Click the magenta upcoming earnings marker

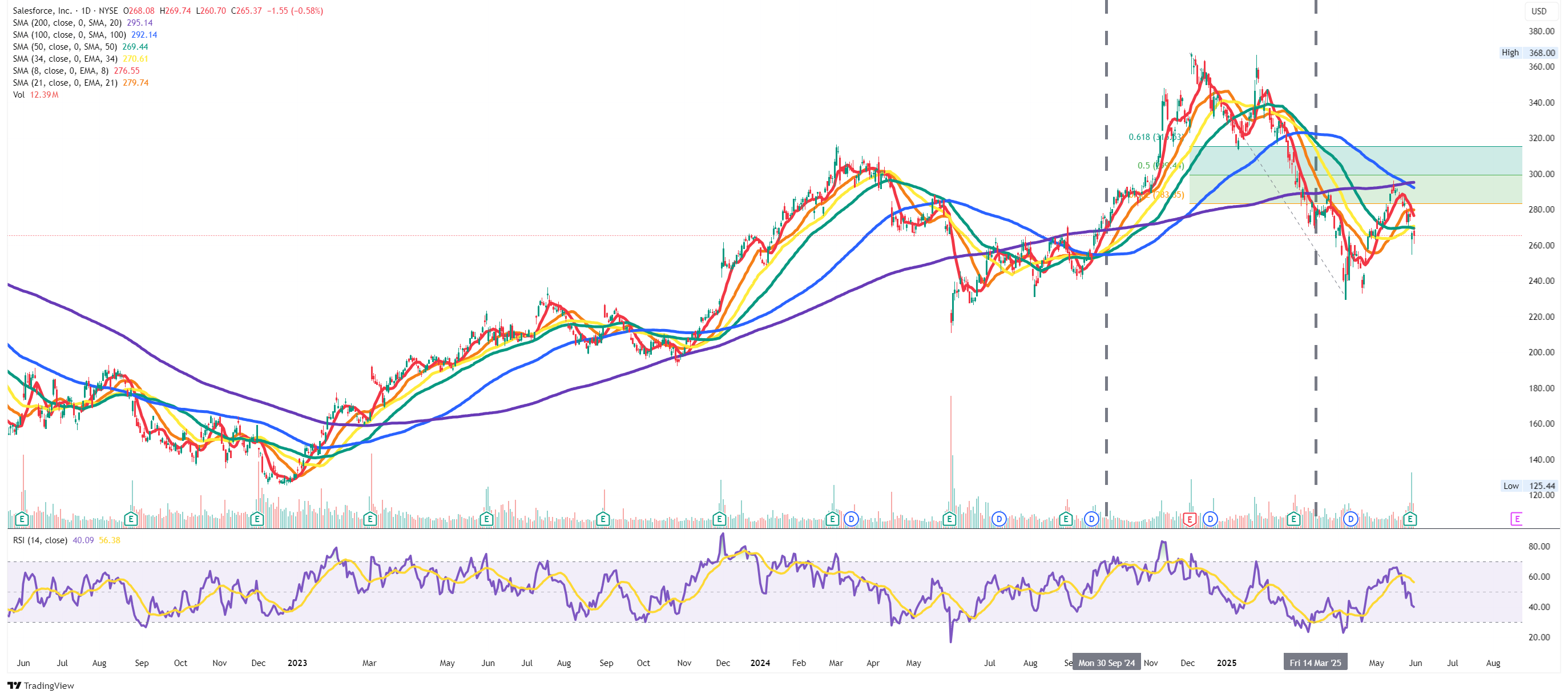1516,519
